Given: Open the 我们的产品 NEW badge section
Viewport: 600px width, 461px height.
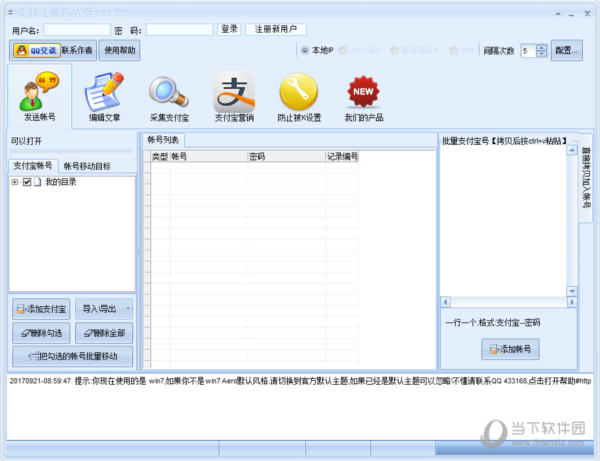Looking at the screenshot, I should tap(364, 96).
